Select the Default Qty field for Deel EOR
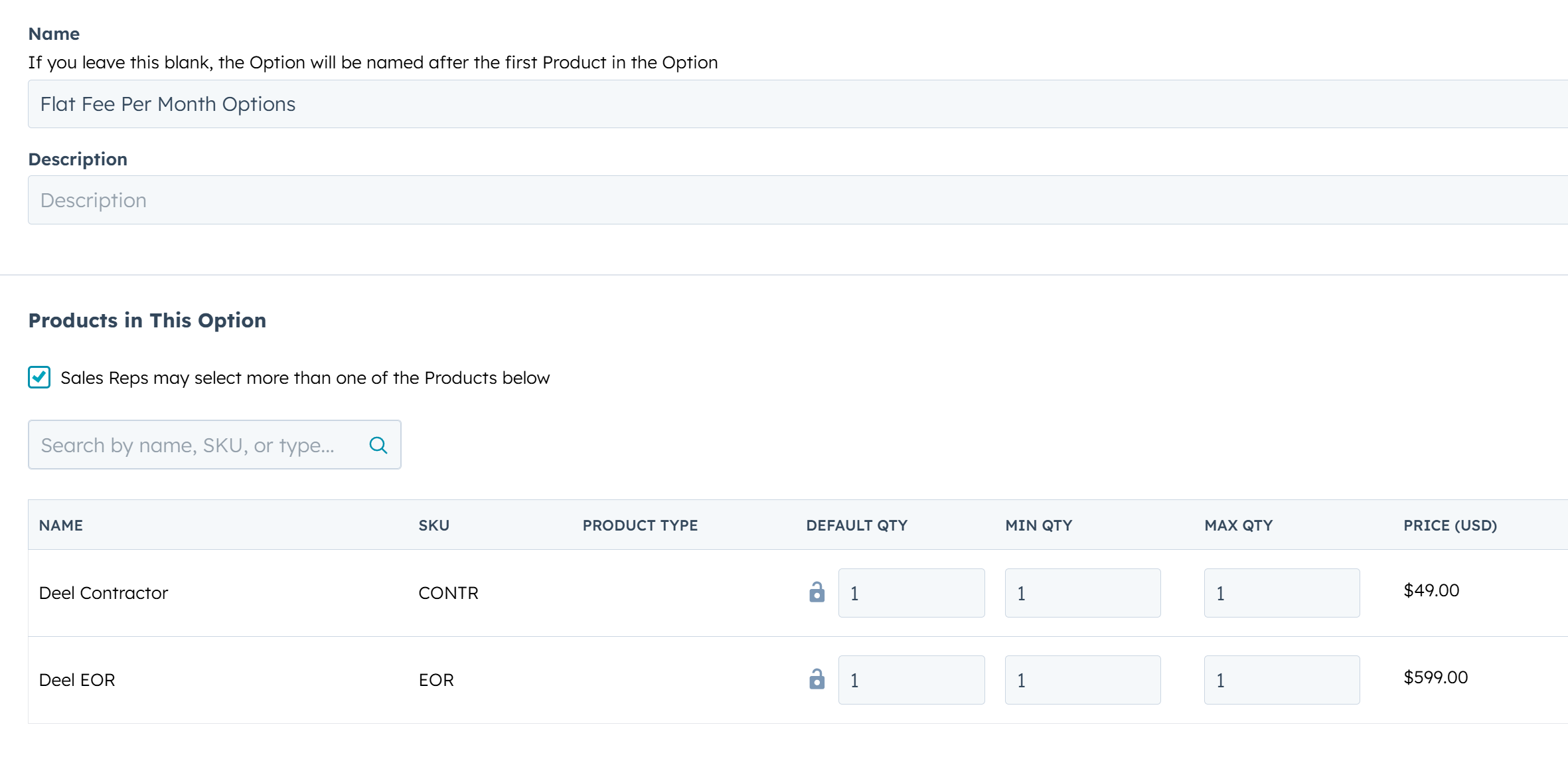Image resolution: width=1568 pixels, height=759 pixels. click(x=911, y=679)
